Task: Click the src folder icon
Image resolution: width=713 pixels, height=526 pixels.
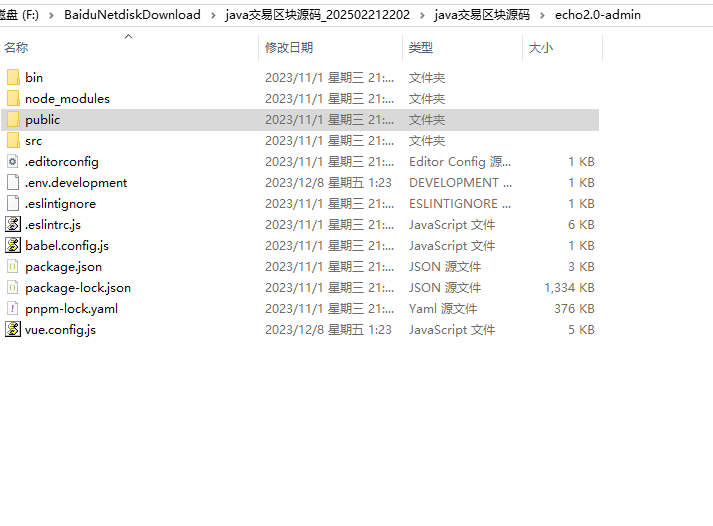Action: coord(13,140)
